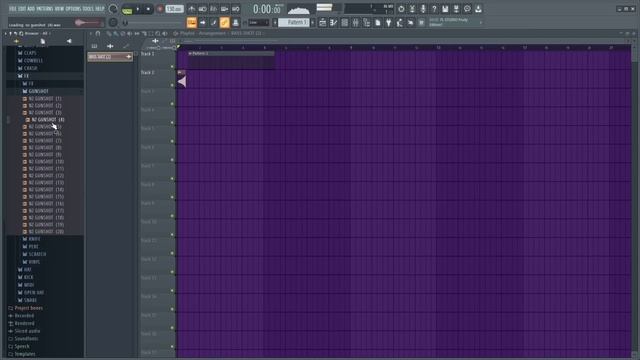Click the play button
Screen dimensions: 640x360
(138, 9)
